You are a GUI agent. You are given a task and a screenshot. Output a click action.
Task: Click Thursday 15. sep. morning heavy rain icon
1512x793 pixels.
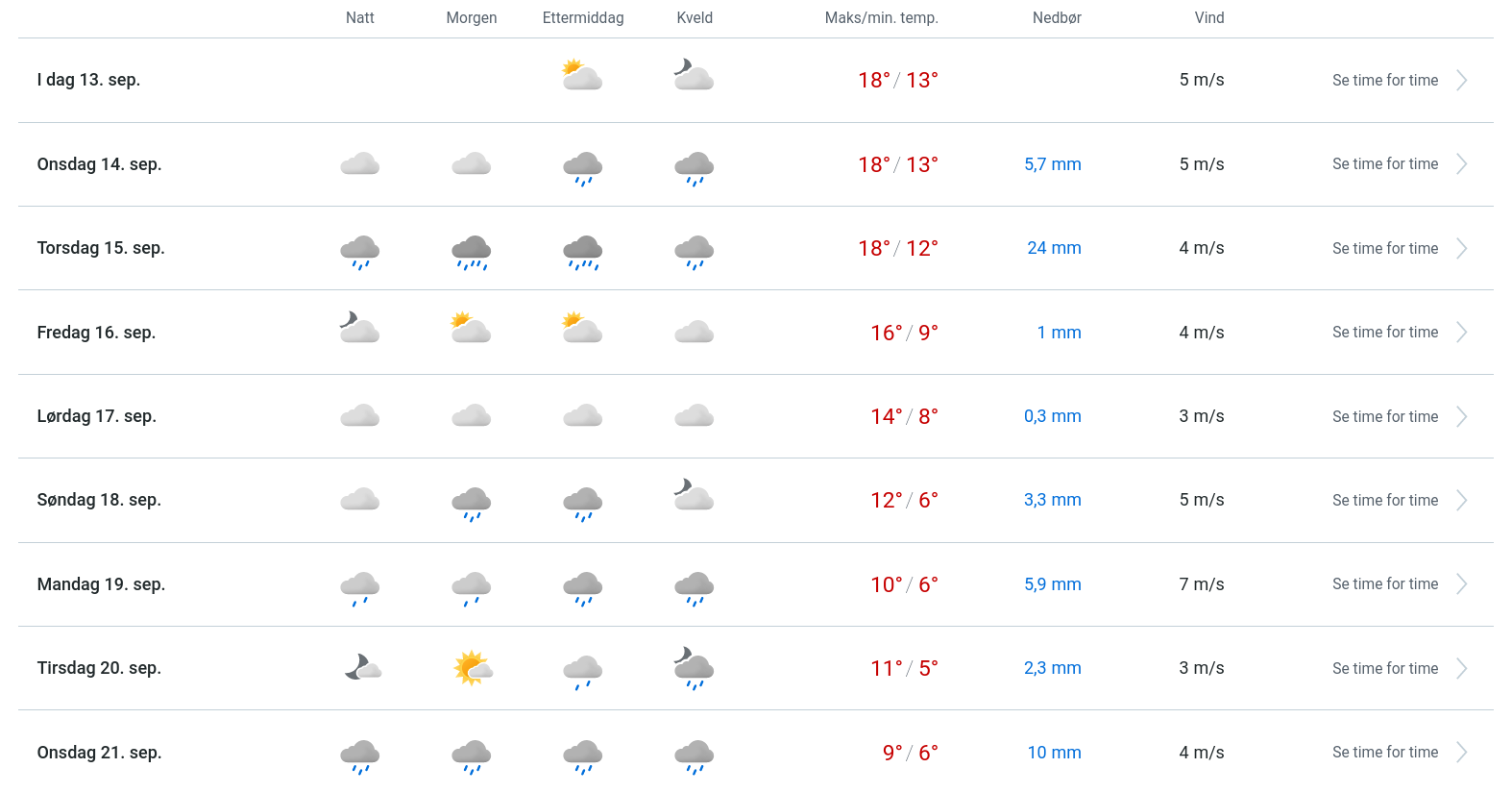471,252
